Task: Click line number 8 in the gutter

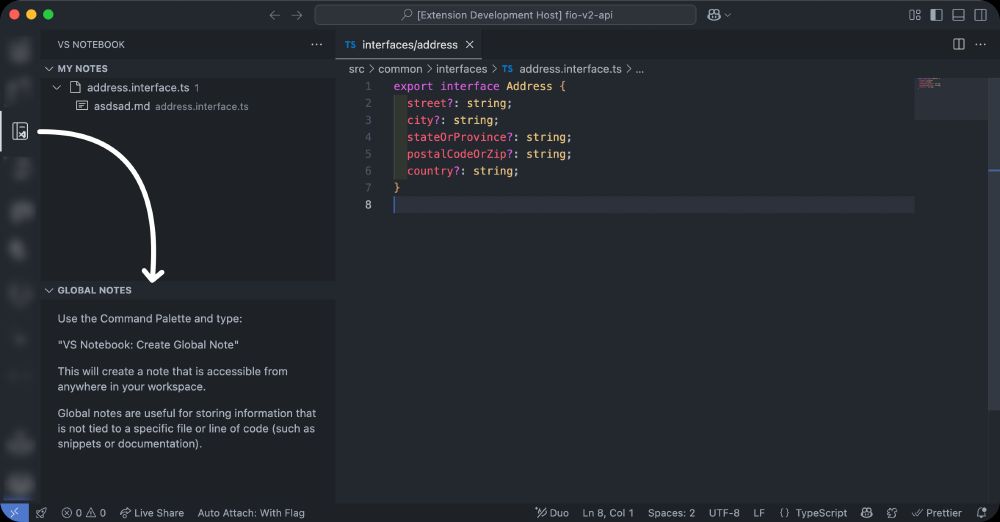Action: pos(368,204)
